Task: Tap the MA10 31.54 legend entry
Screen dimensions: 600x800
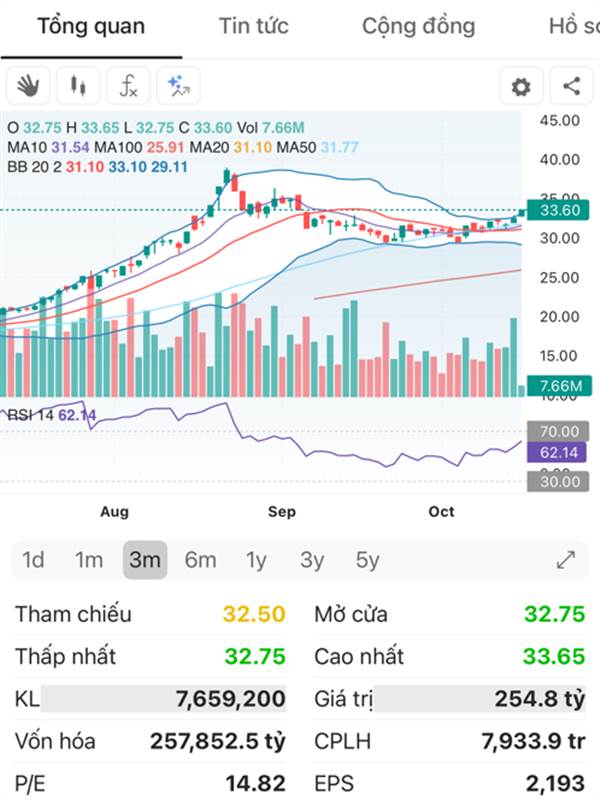Action: pos(48,147)
